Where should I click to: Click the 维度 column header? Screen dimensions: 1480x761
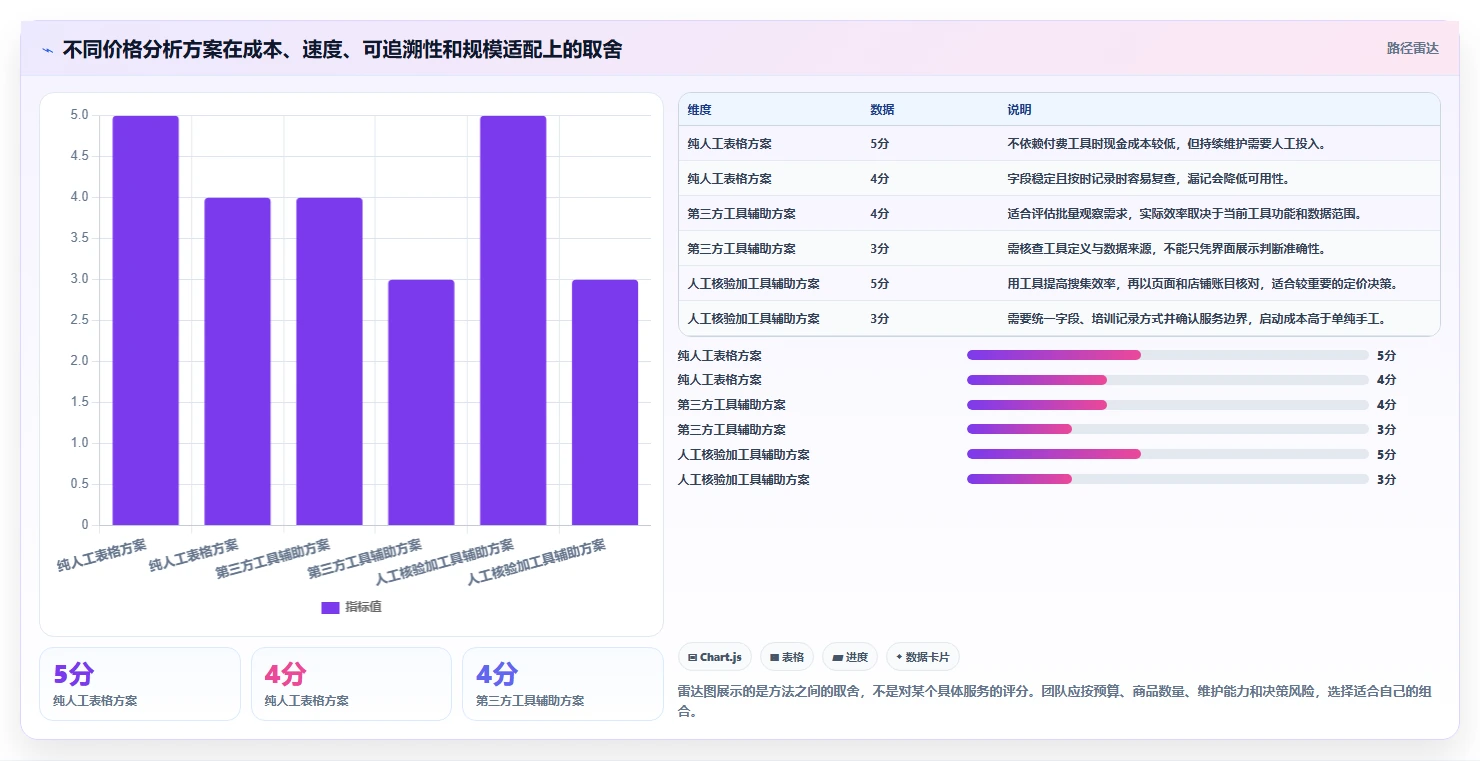click(x=700, y=110)
